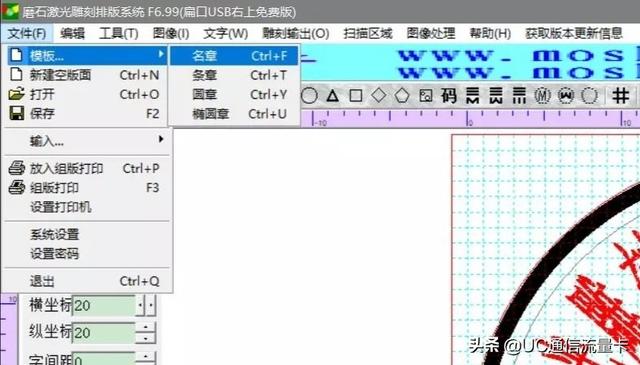Click the 码 code tool icon
Screen dimensions: 640x365
pos(449,96)
